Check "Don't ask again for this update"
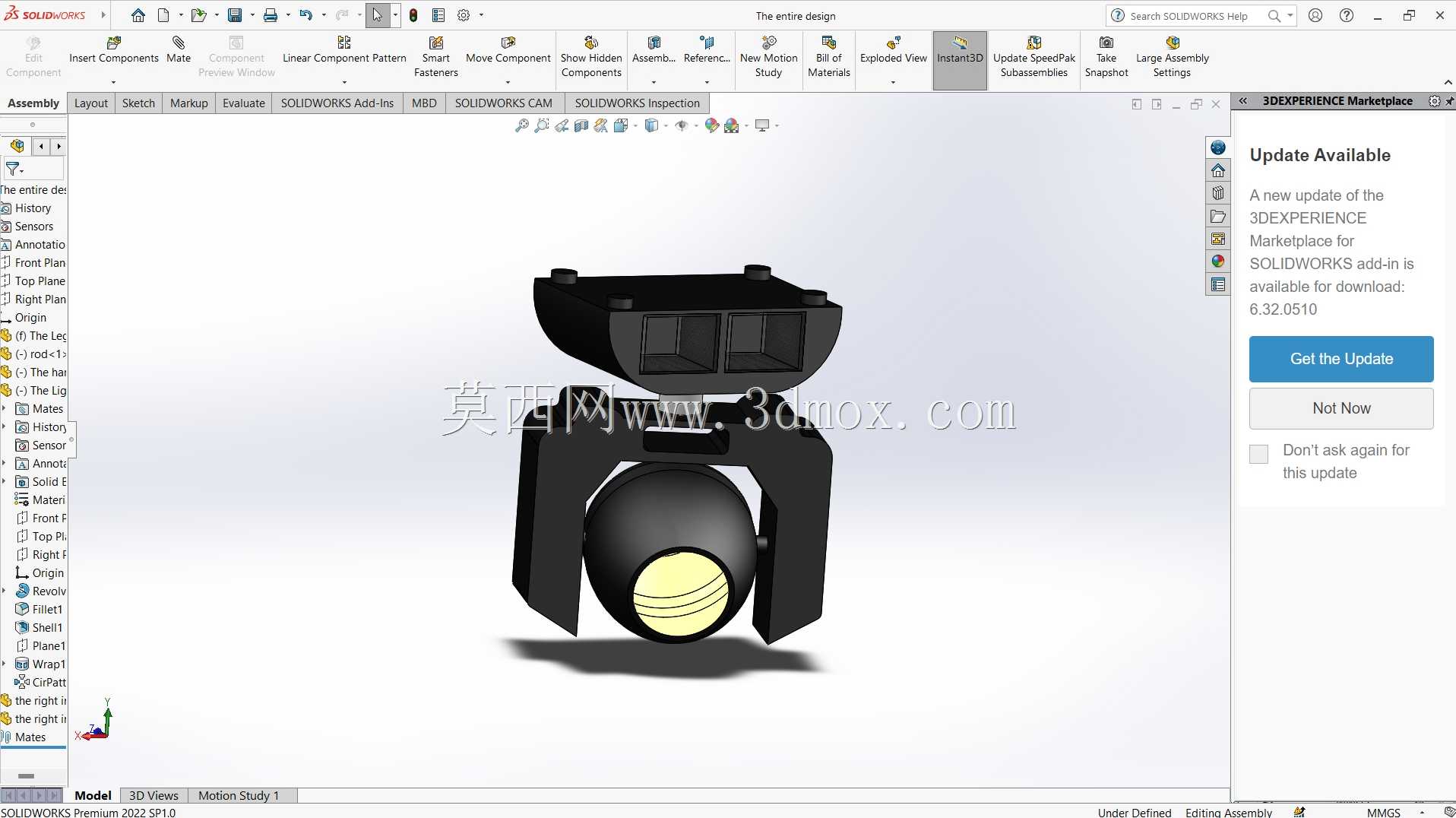Viewport: 1456px width, 818px height. pos(1258,454)
